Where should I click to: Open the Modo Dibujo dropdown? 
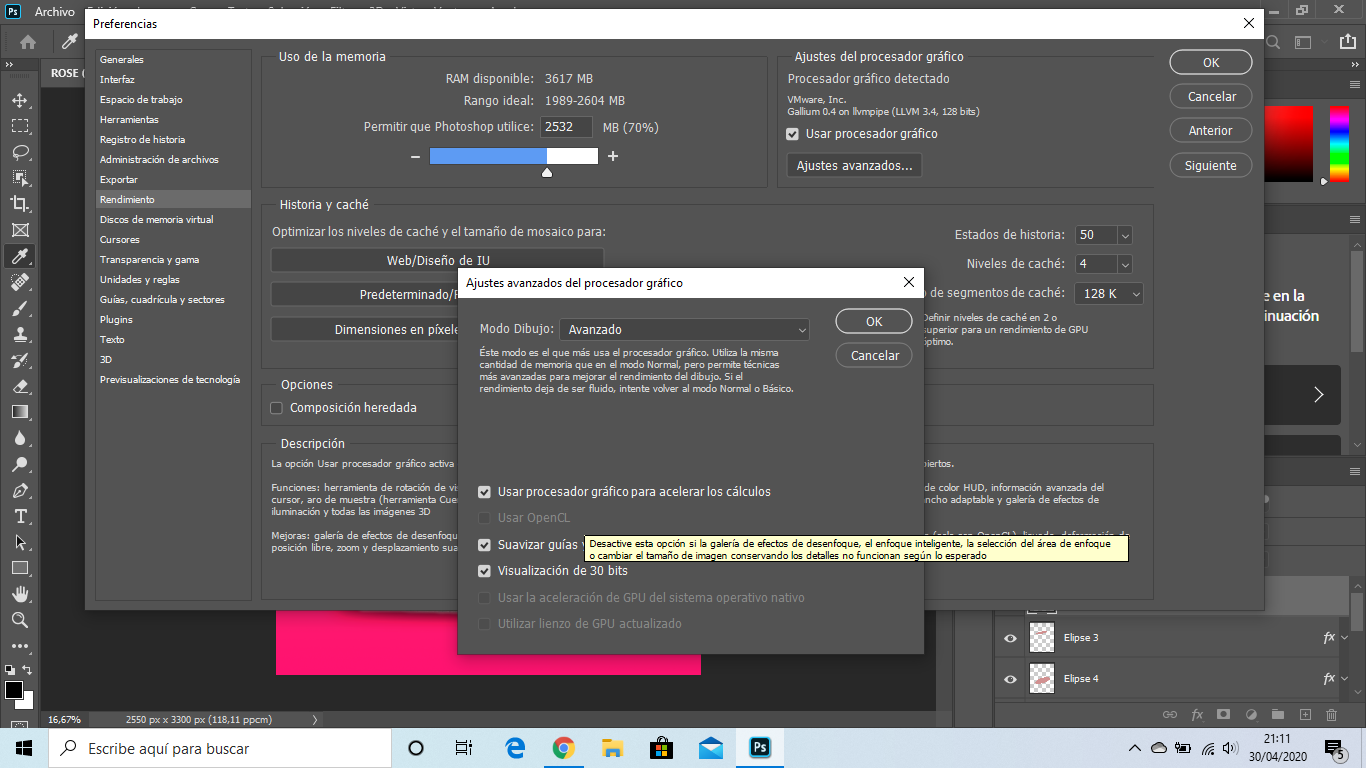[x=684, y=329]
